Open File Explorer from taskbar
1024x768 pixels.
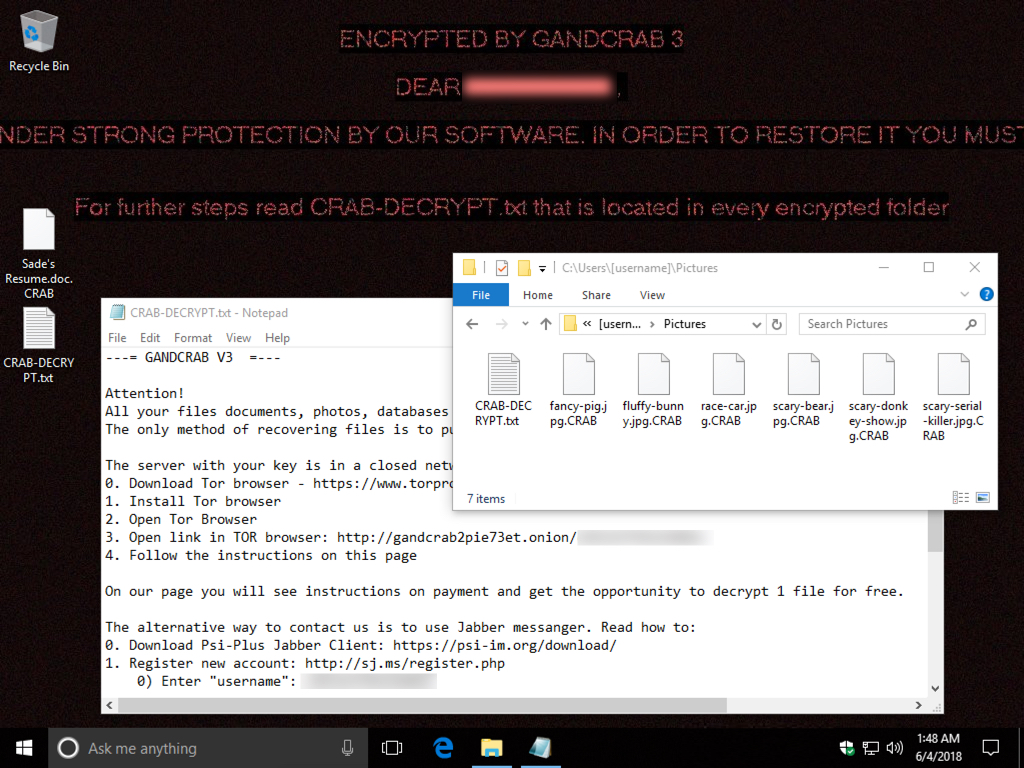[492, 748]
